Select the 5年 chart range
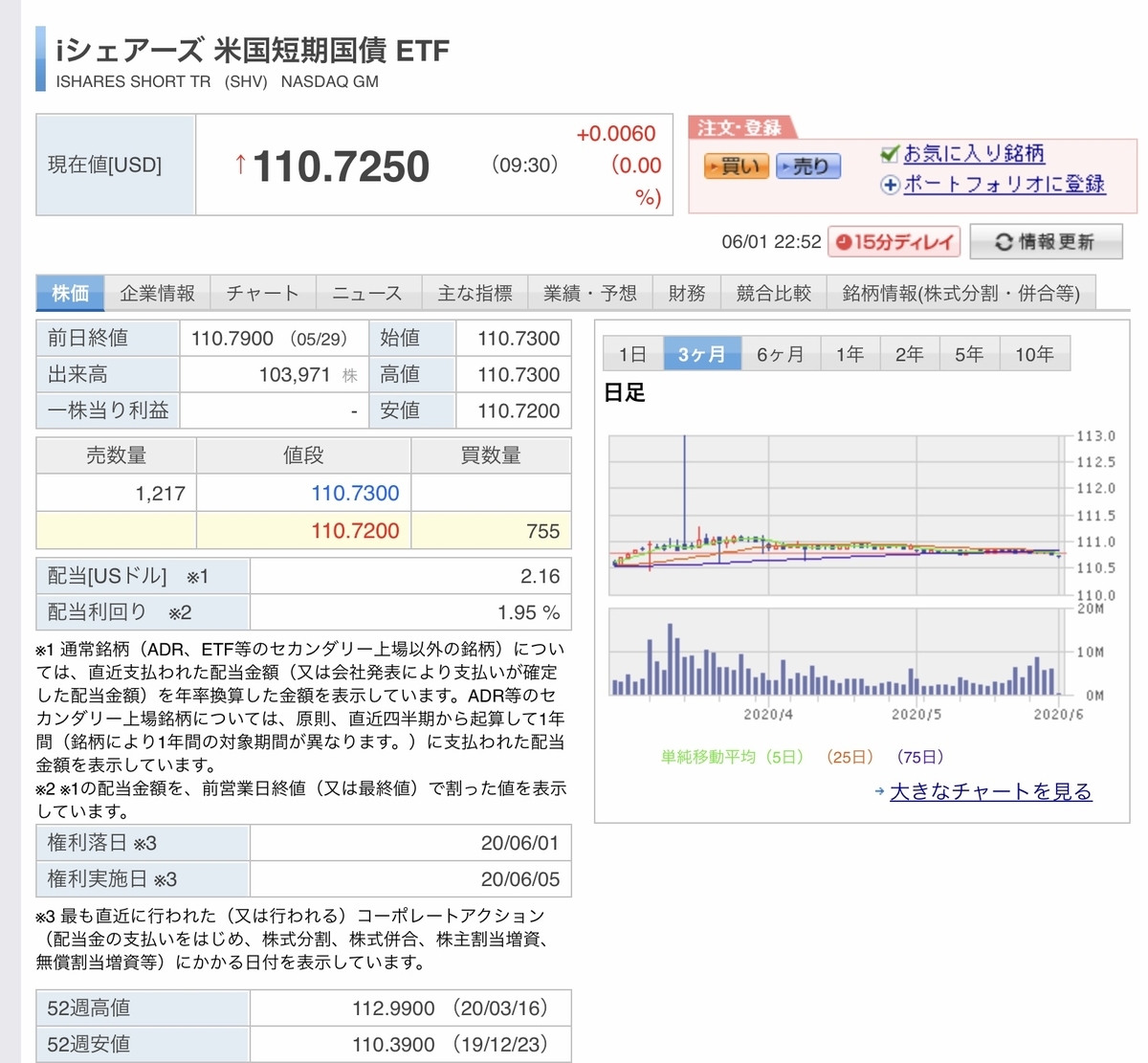 click(969, 354)
